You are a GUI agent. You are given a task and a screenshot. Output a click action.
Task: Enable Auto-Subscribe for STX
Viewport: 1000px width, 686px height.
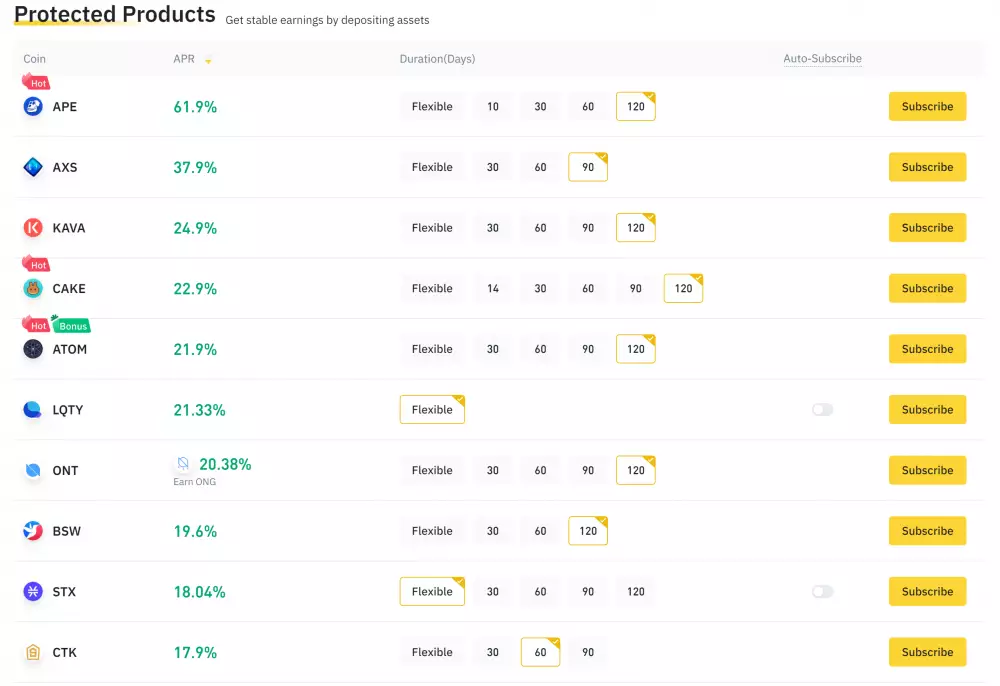tap(822, 591)
